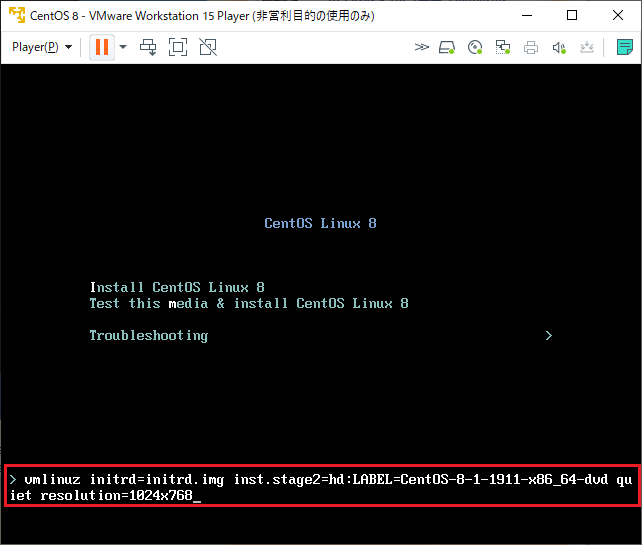Click the network adapter device icon
Viewport: 642px width, 545px height.
click(503, 47)
